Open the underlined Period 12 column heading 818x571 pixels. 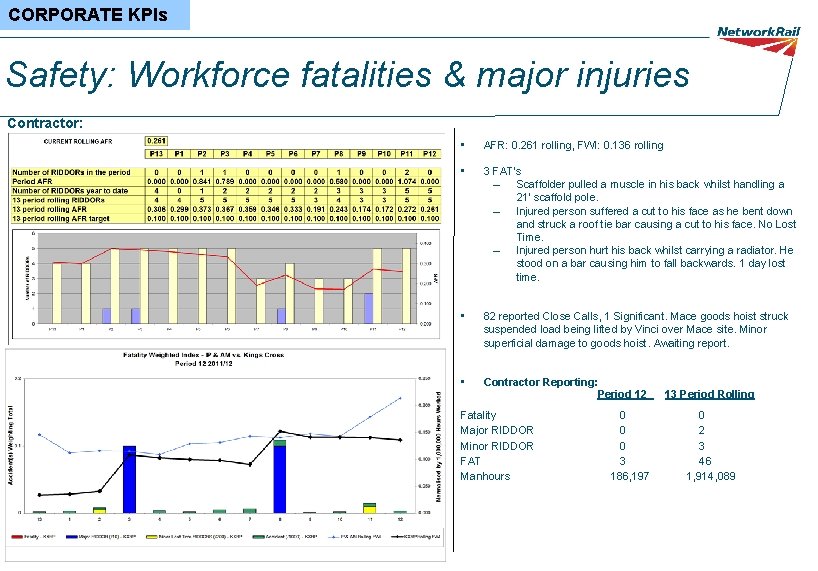click(624, 394)
